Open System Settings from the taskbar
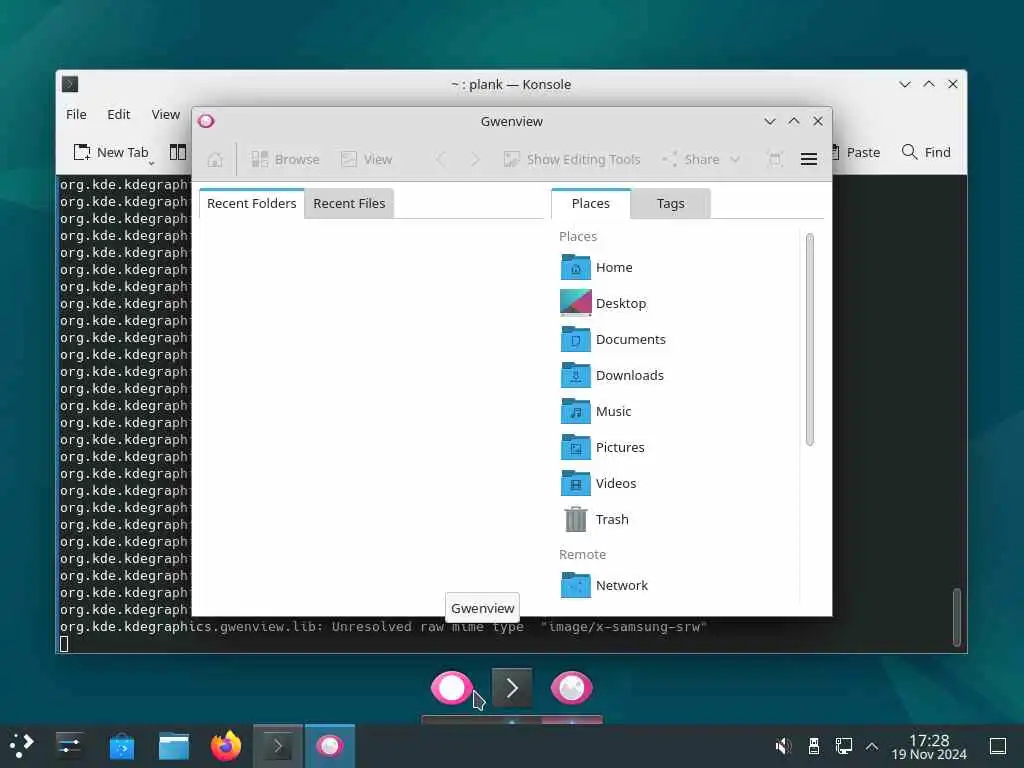This screenshot has height=768, width=1024. pos(69,746)
